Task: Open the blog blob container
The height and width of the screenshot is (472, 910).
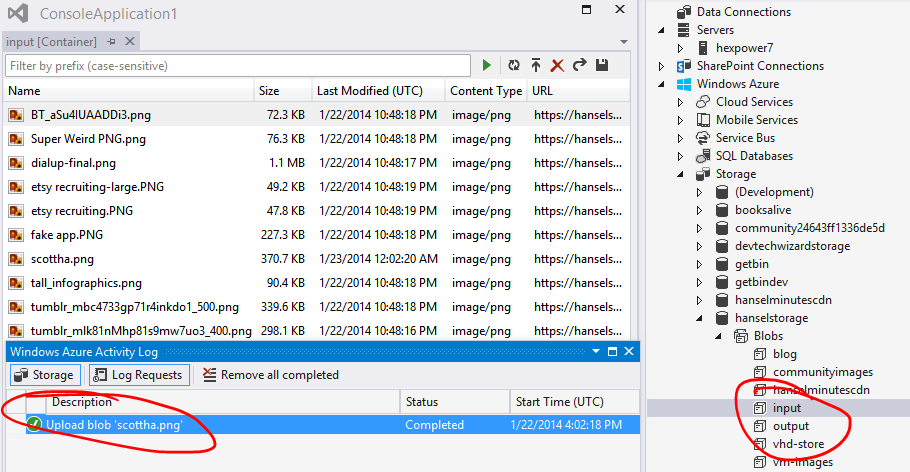Action: [785, 354]
